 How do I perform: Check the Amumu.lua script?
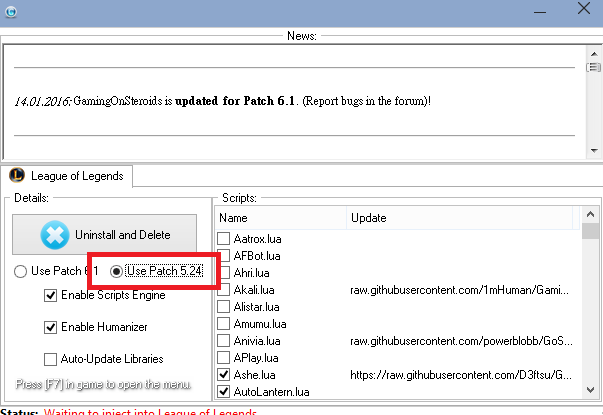[x=223, y=323]
